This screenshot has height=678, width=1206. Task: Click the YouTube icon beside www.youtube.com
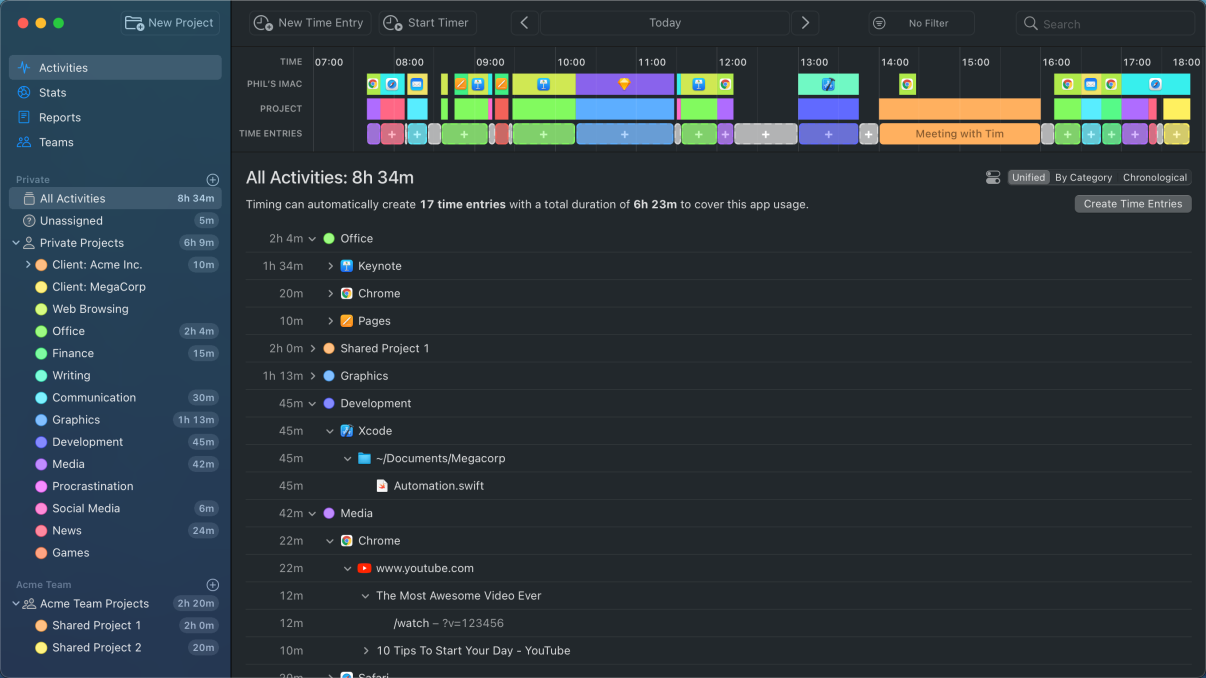pos(364,567)
